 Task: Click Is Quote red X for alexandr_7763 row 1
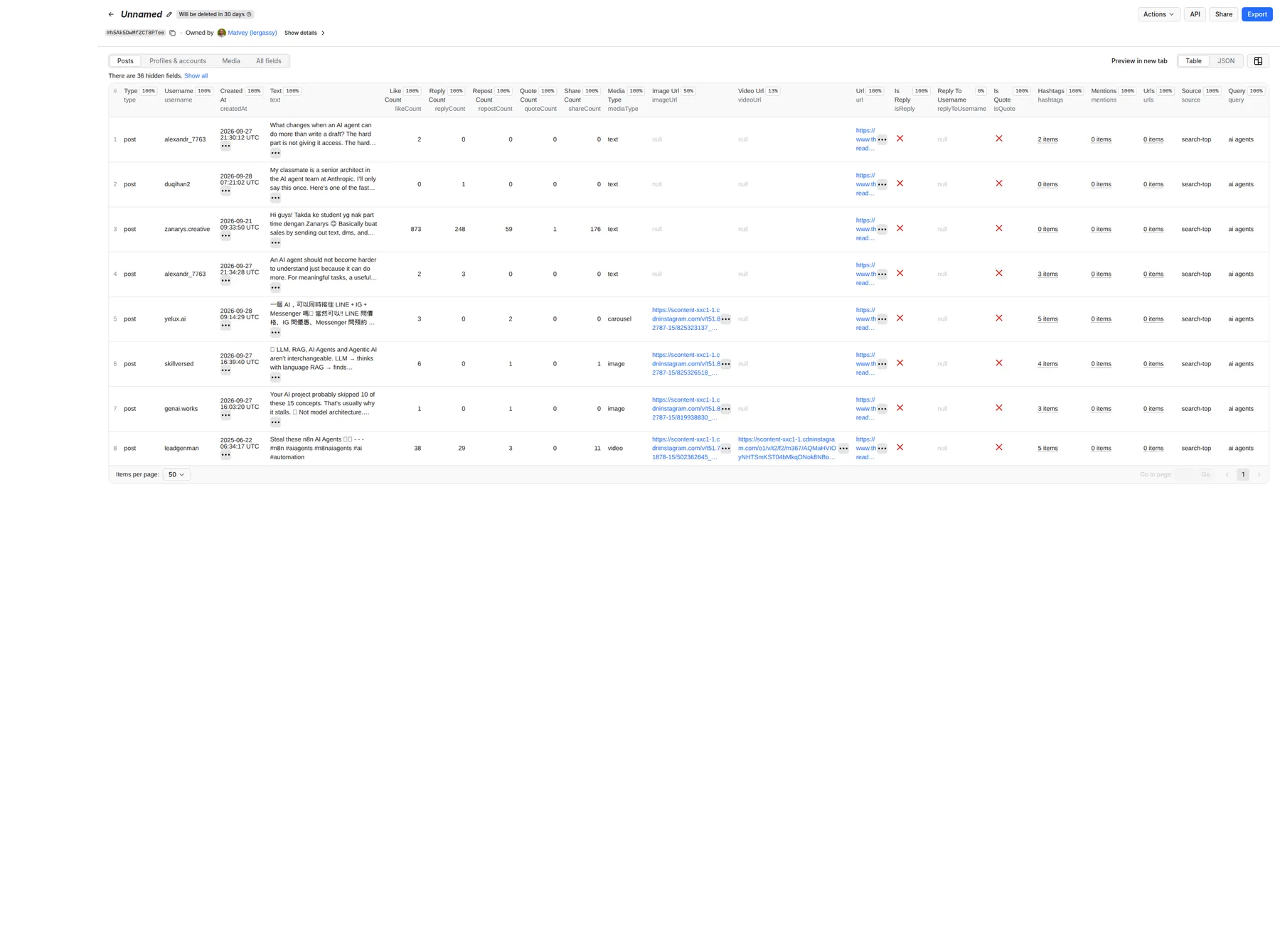(999, 139)
